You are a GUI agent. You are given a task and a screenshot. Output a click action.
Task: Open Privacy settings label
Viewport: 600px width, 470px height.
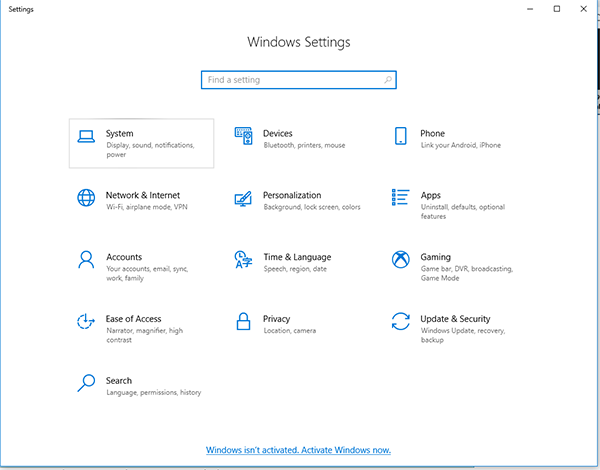[276, 319]
